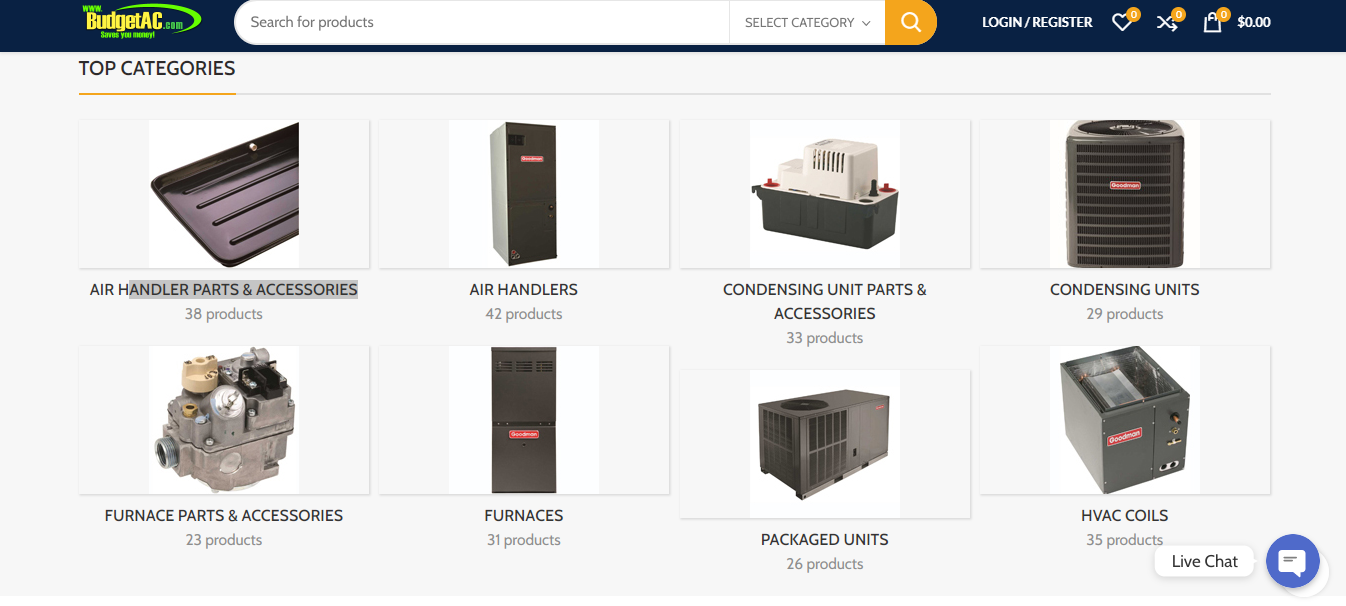Open the Air Handlers category link
The image size is (1346, 606).
(524, 289)
